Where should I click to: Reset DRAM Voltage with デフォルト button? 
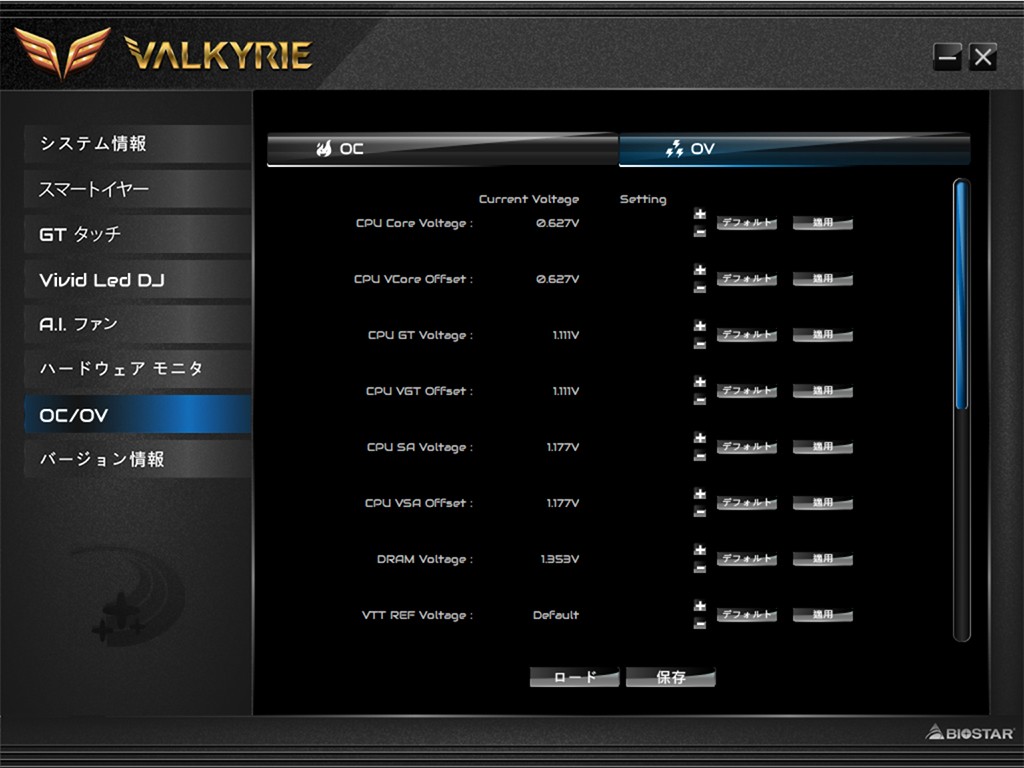click(x=747, y=559)
